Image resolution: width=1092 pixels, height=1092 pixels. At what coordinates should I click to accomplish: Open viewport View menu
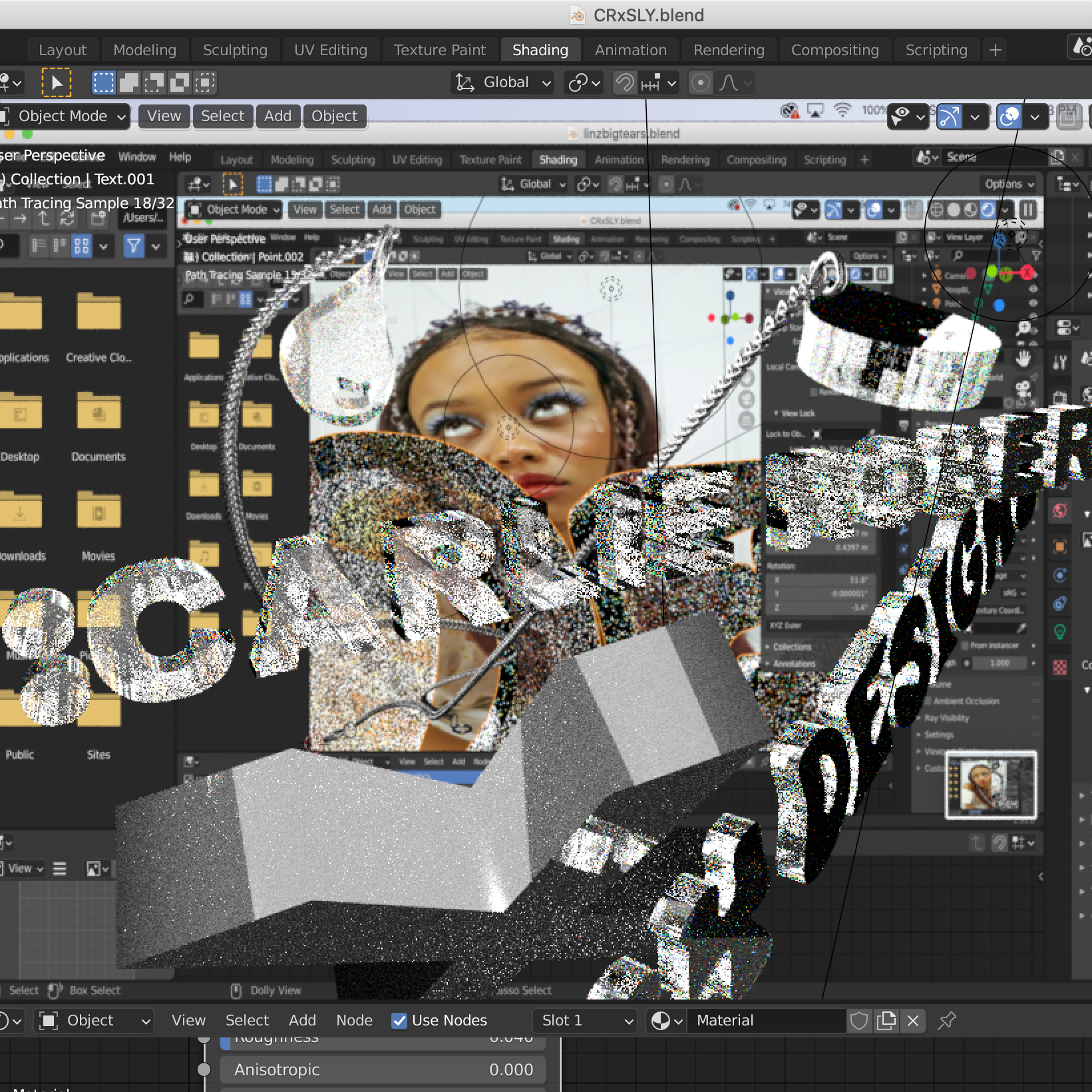pos(164,116)
